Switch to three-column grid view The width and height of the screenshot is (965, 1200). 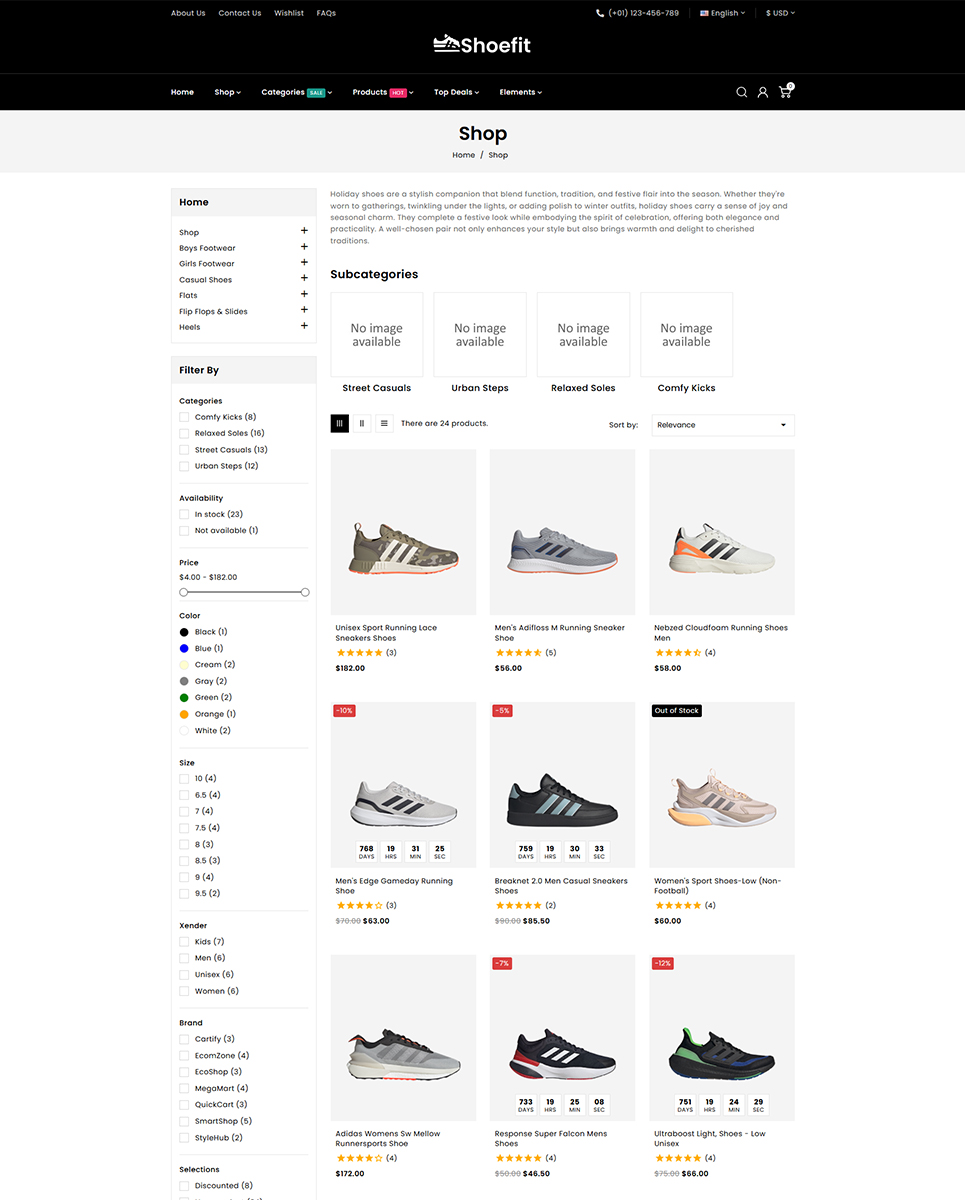[340, 424]
